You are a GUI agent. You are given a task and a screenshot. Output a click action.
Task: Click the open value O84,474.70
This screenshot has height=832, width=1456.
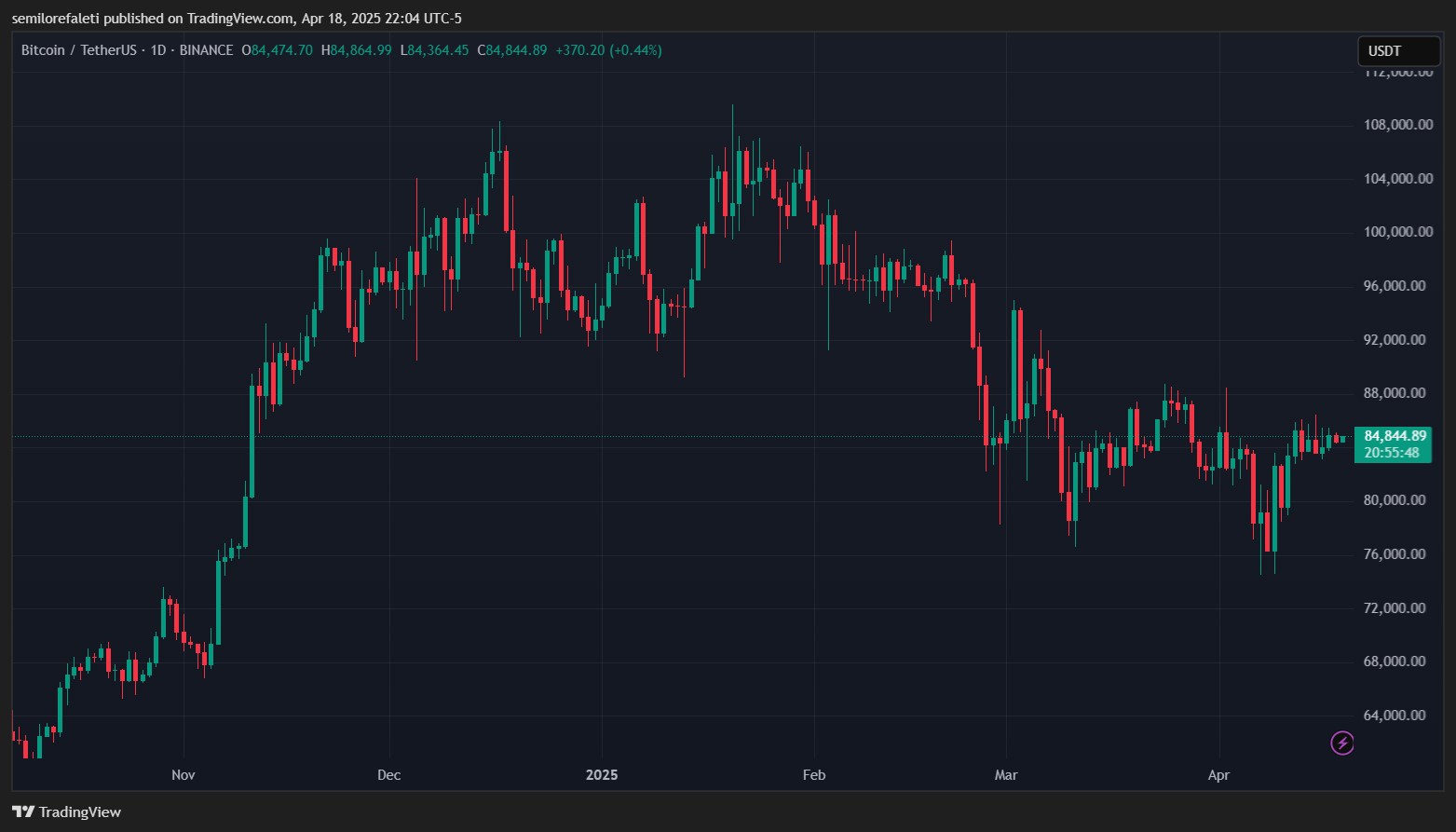(278, 50)
